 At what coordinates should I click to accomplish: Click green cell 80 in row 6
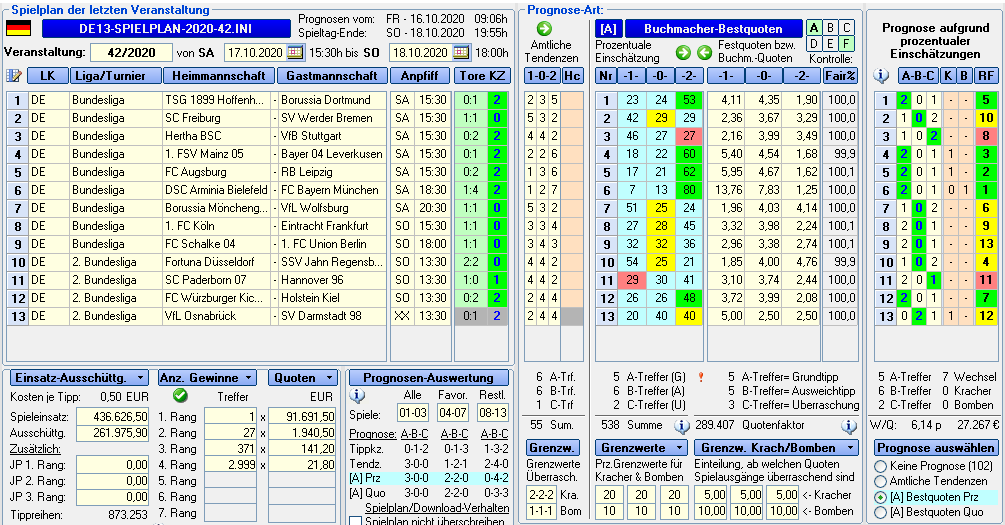coord(690,190)
